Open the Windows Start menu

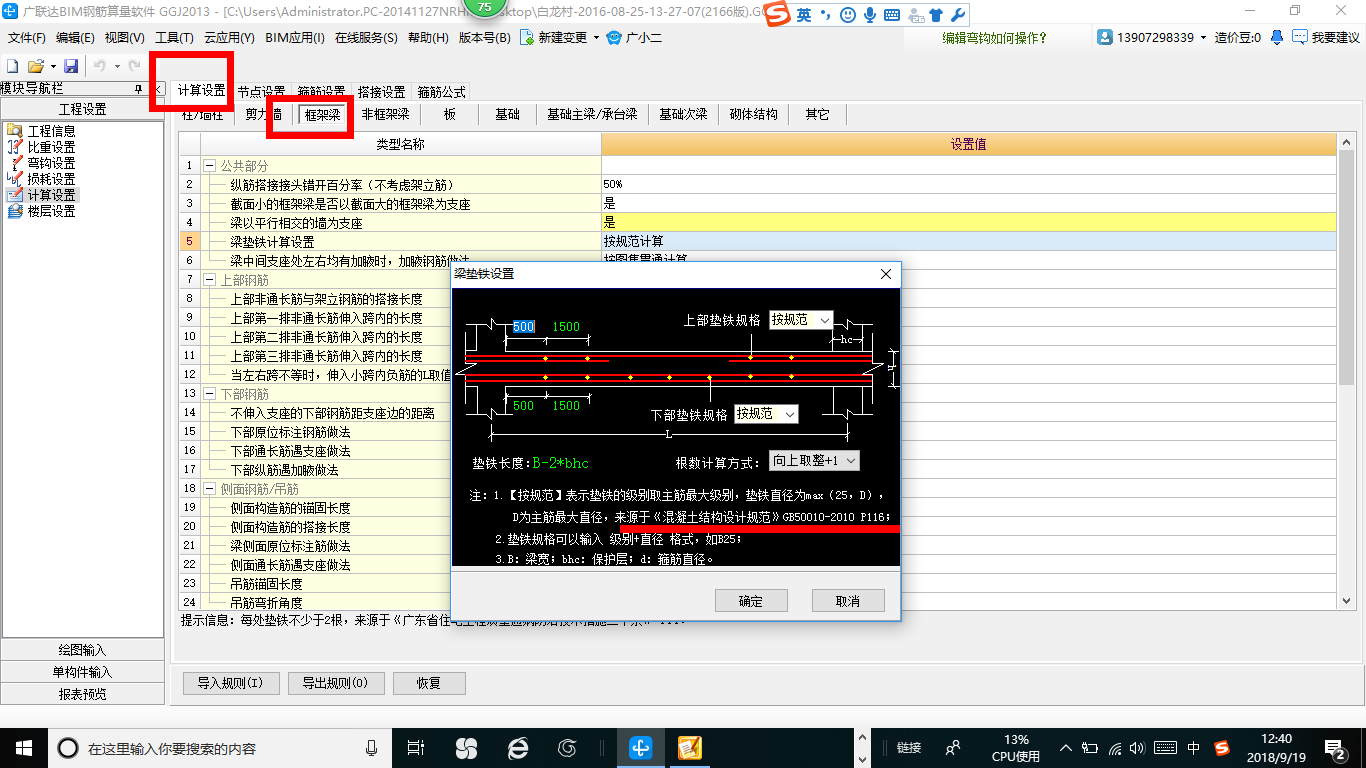23,747
